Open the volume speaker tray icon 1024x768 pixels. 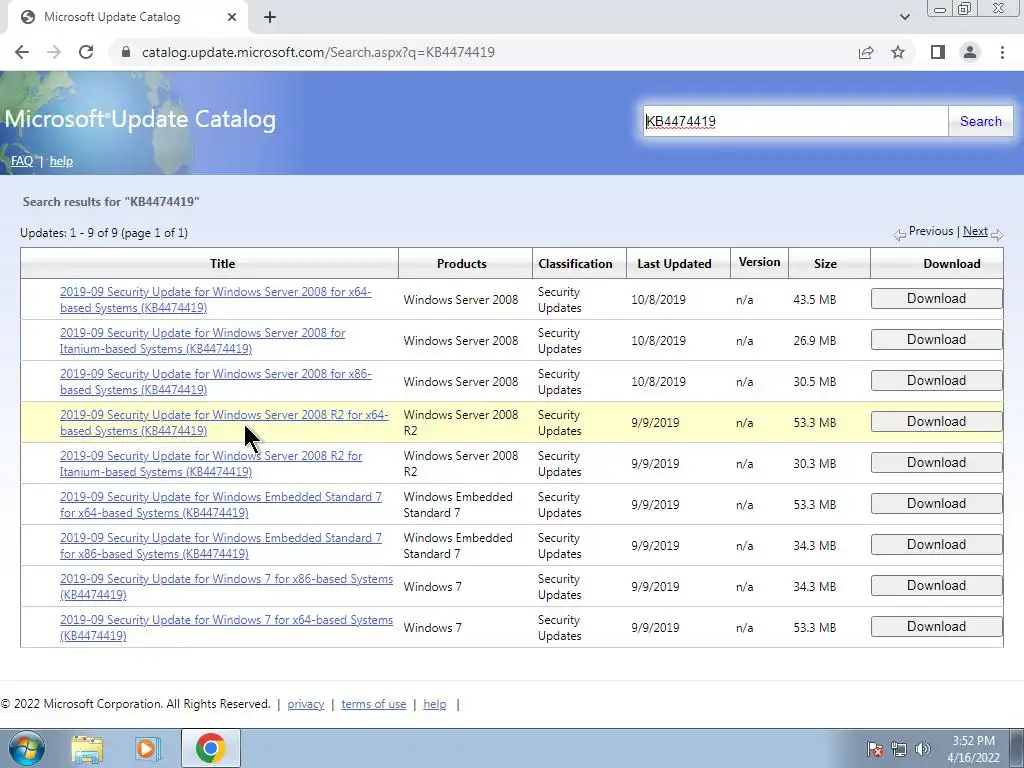tap(923, 749)
